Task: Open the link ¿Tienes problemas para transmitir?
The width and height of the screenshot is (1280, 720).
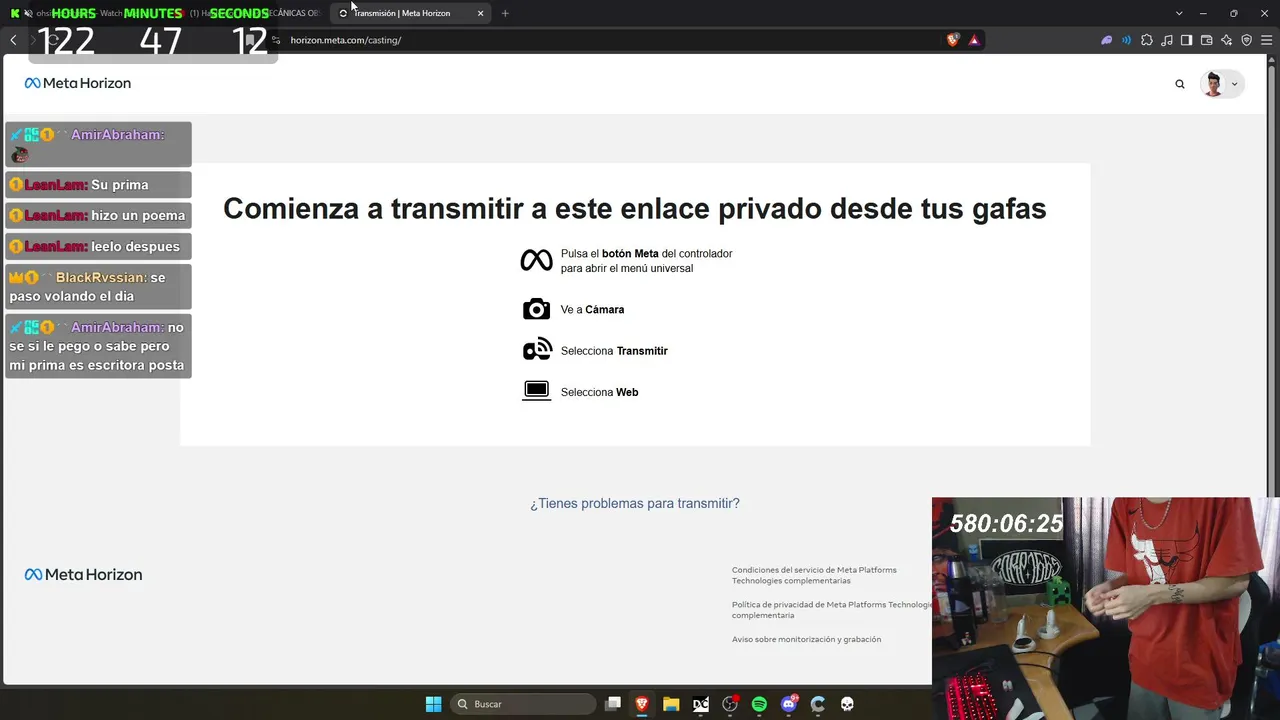Action: [635, 503]
